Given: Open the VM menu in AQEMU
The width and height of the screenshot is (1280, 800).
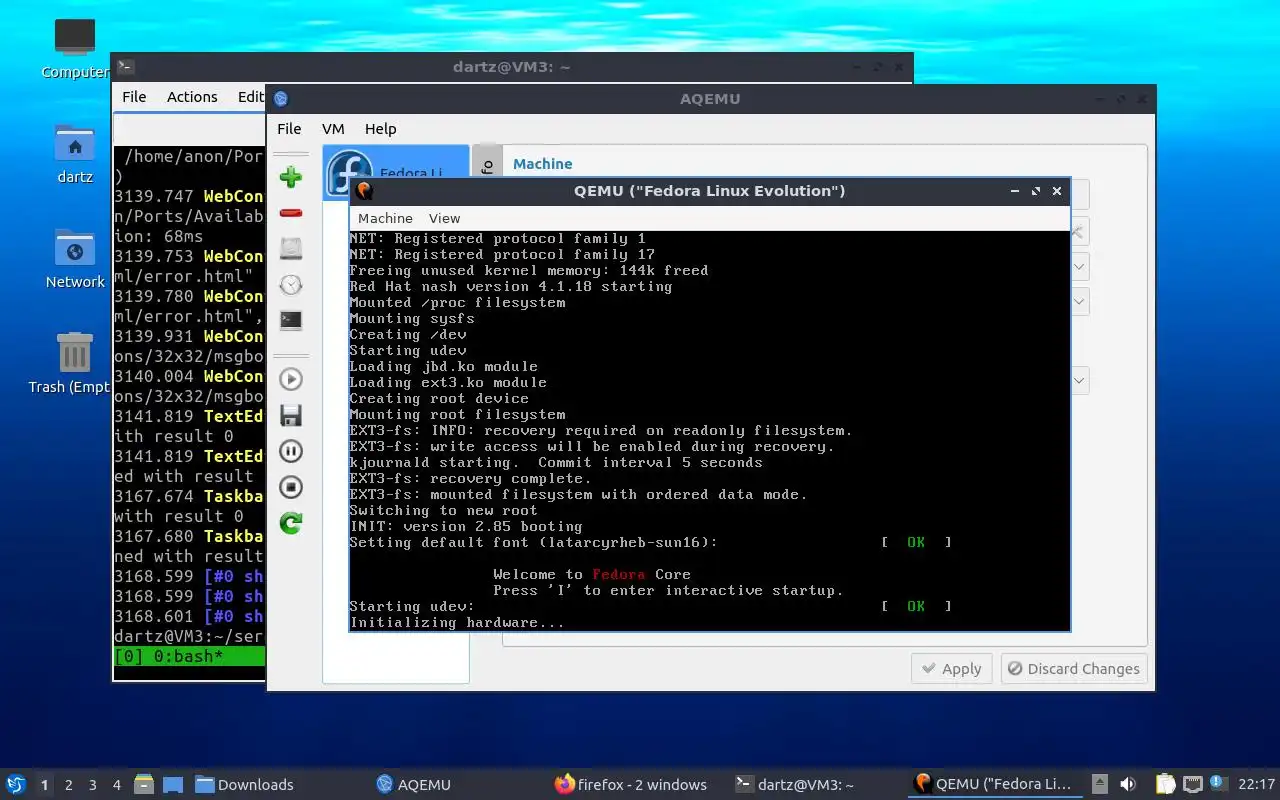Looking at the screenshot, I should 333,129.
